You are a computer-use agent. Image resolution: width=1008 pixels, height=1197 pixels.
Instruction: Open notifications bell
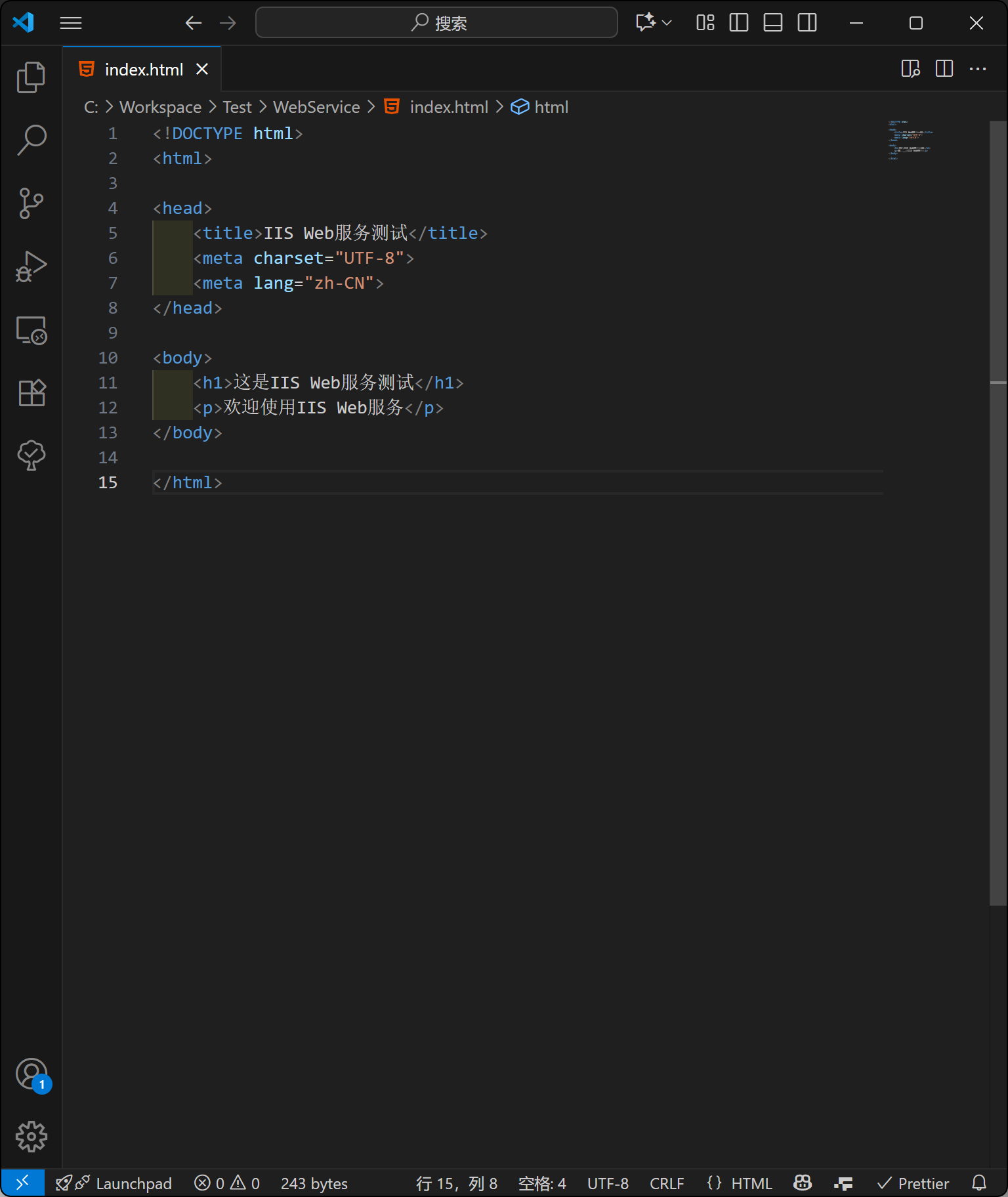pyautogui.click(x=979, y=1183)
